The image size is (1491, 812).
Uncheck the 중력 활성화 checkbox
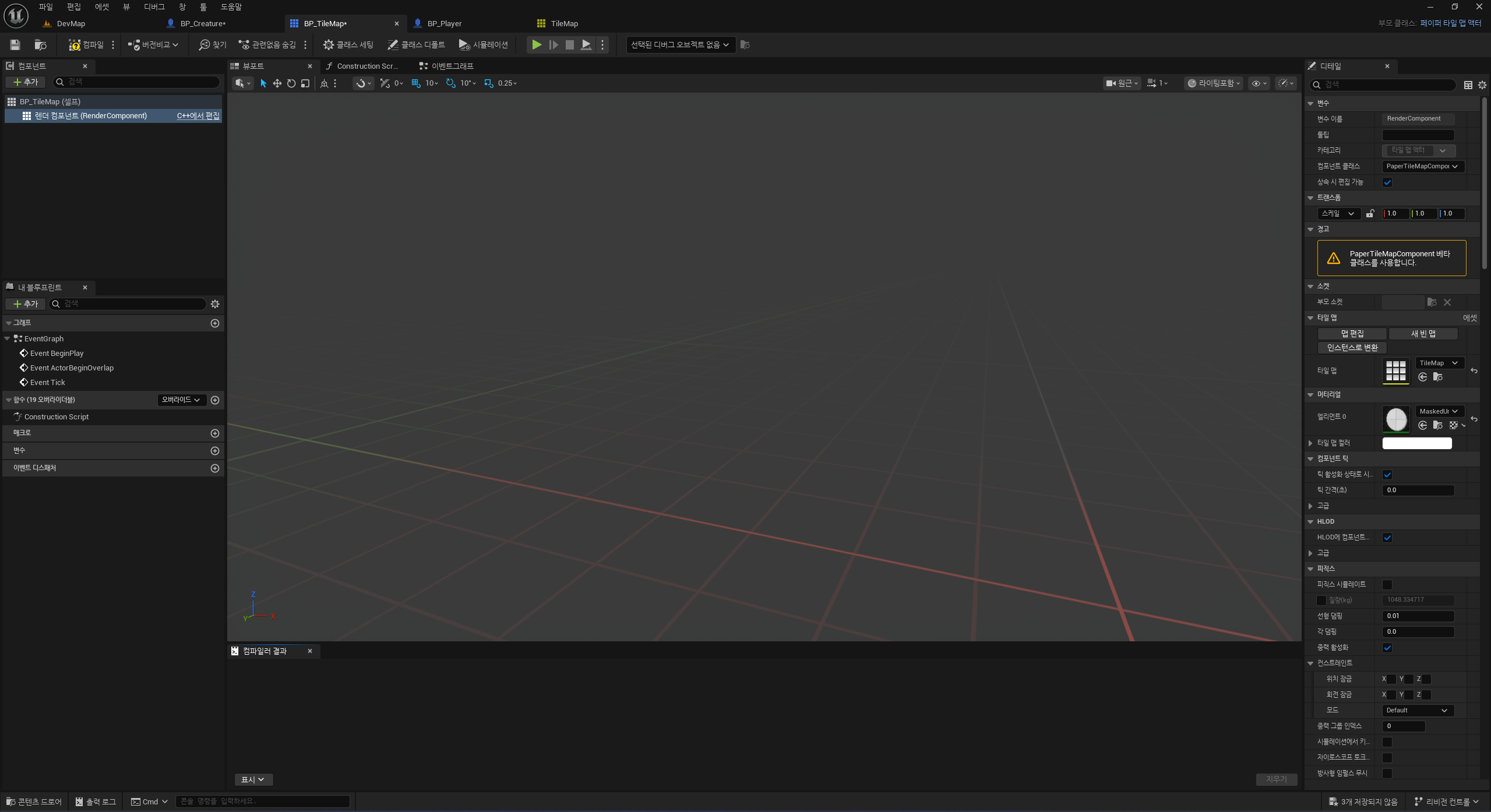pyautogui.click(x=1387, y=648)
